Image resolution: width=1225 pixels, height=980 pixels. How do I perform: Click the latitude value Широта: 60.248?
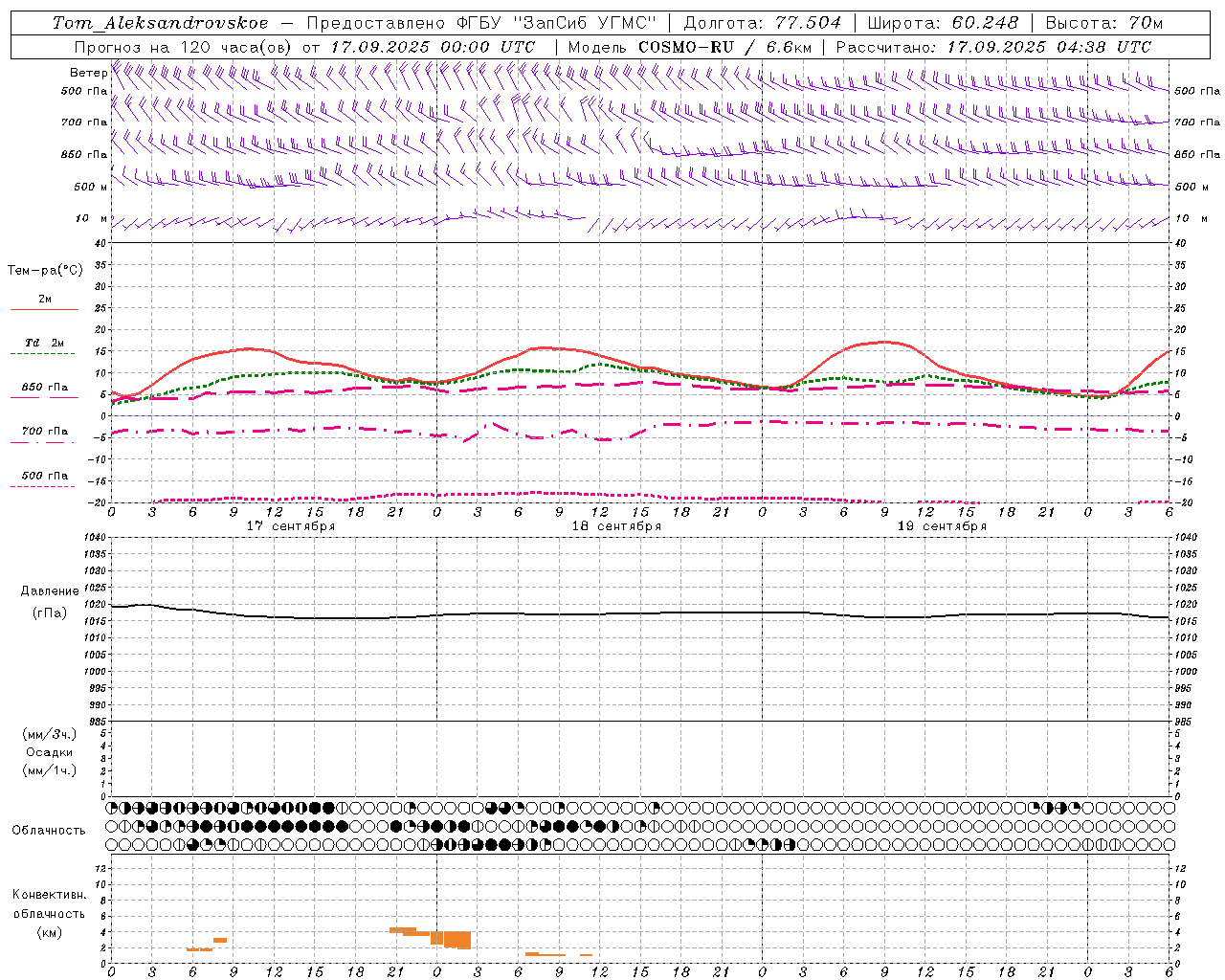coord(945,23)
